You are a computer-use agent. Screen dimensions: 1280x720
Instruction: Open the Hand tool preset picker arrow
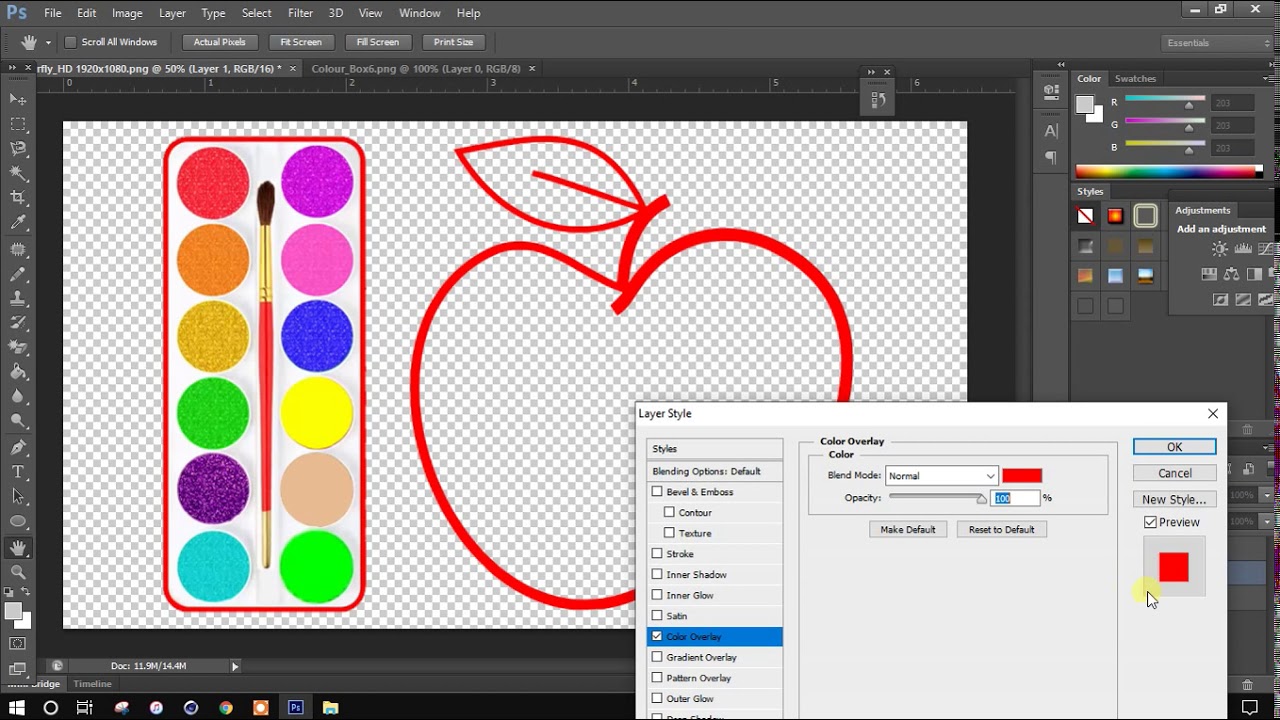[47, 43]
